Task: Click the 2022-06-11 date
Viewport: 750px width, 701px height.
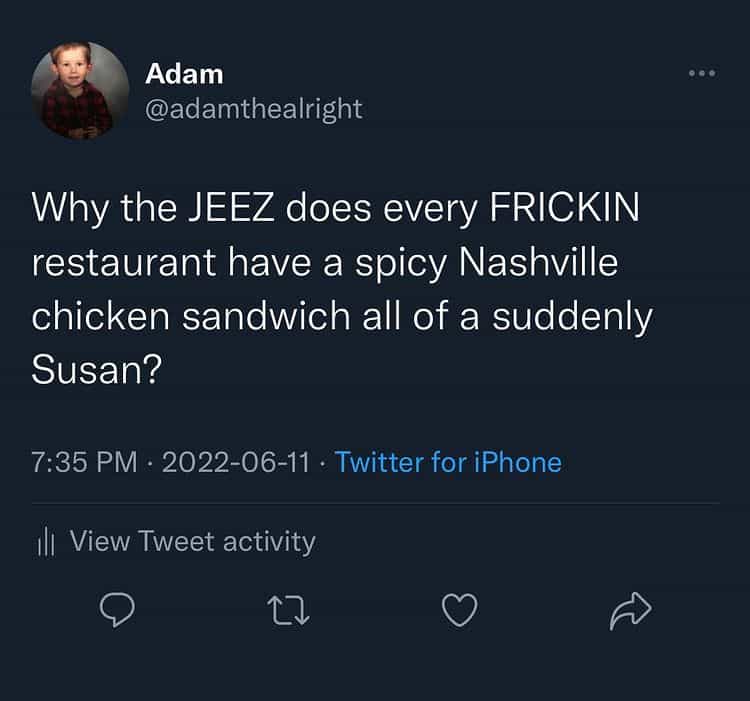Action: pyautogui.click(x=235, y=462)
